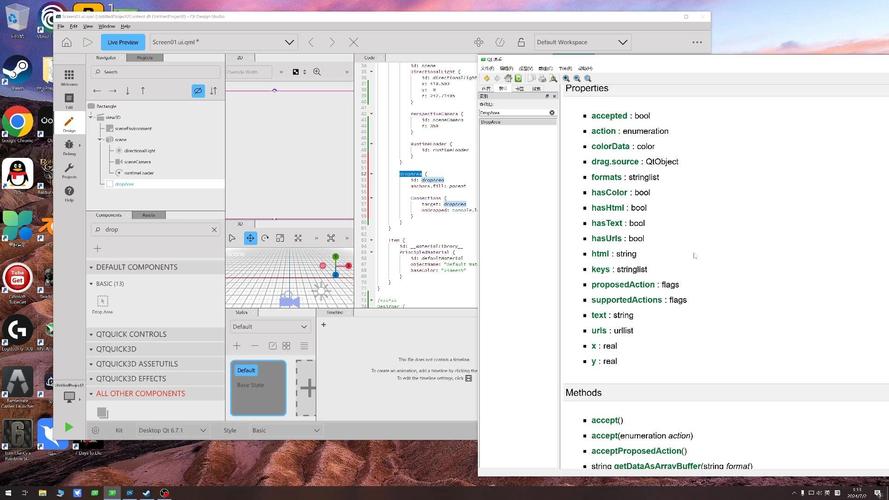889x500 pixels.
Task: Click the green run triangle at bottom-left sidebar
Action: point(69,427)
